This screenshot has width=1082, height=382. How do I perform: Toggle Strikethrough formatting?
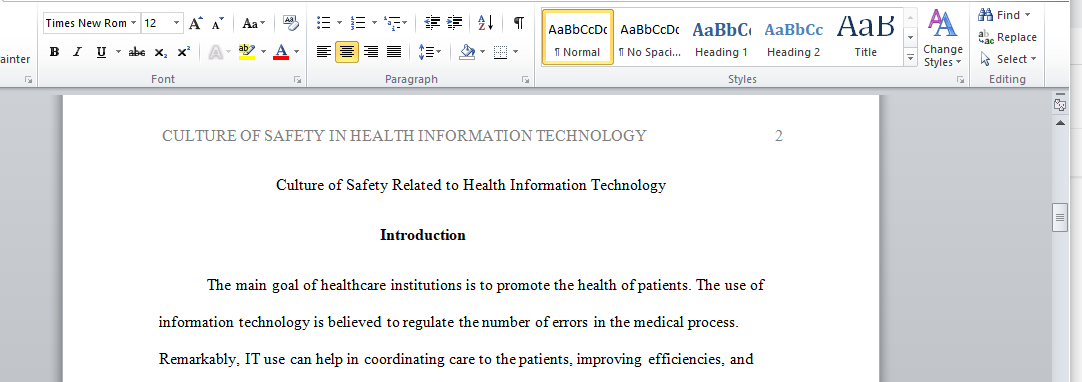coord(137,52)
